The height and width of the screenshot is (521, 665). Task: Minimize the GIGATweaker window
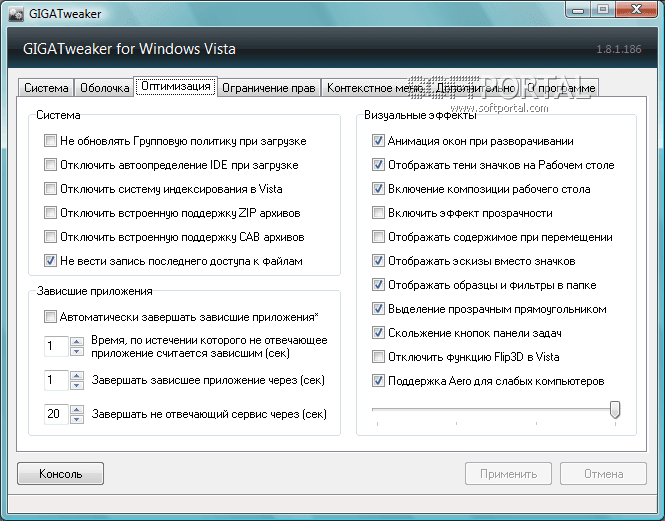point(578,10)
